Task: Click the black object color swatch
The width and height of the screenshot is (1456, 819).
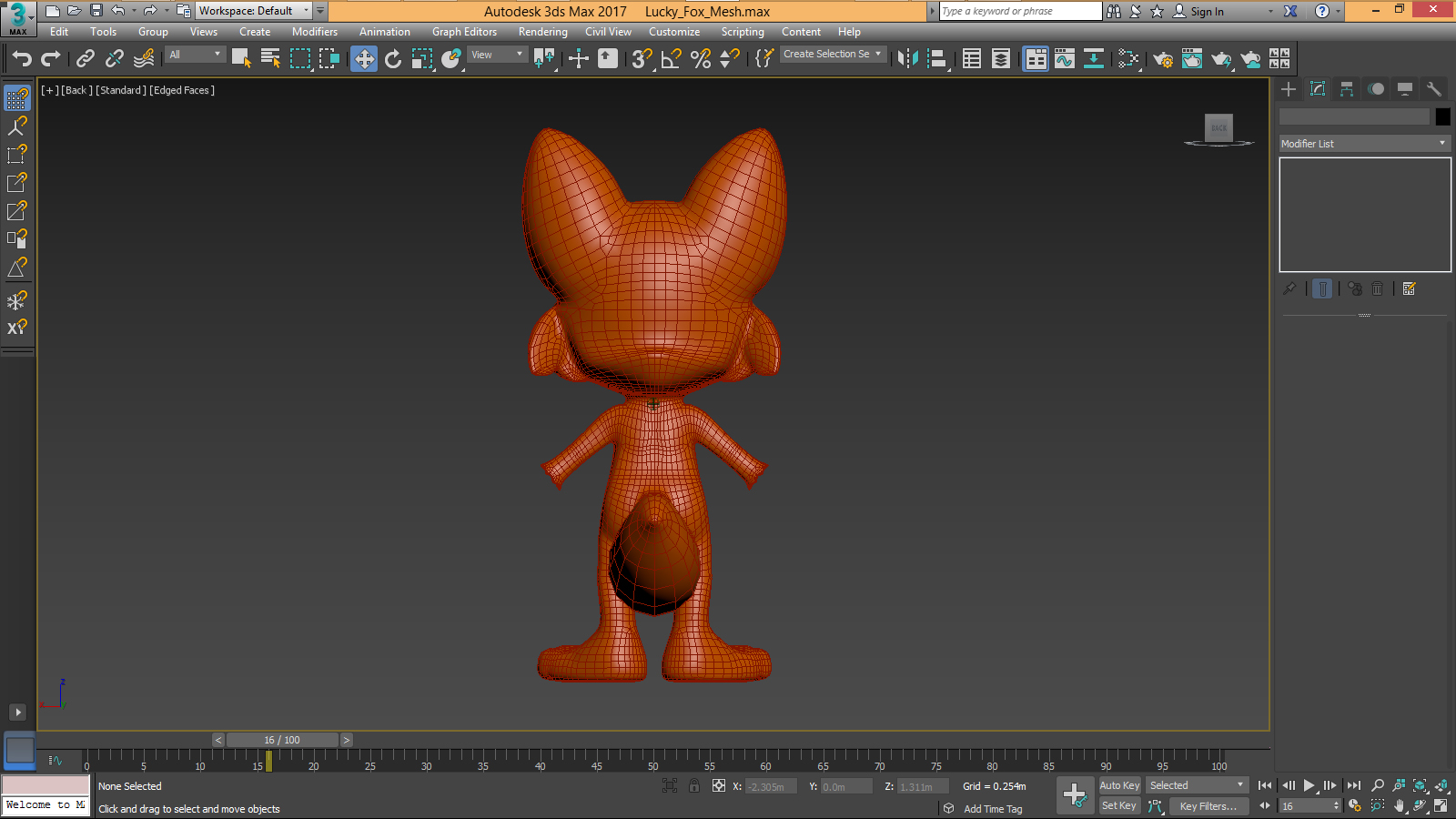Action: click(x=1442, y=116)
